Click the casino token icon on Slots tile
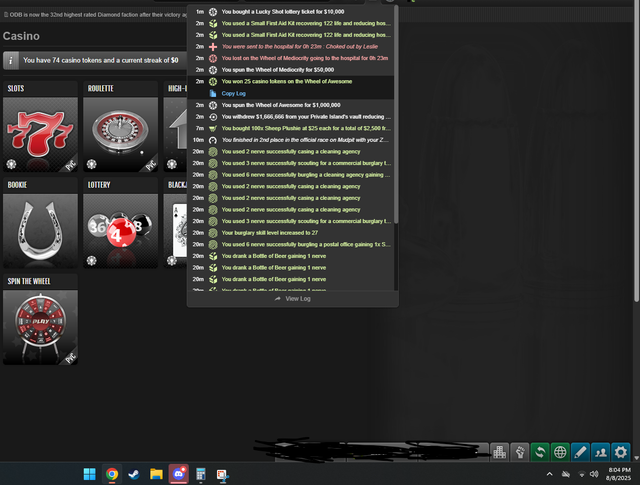Image resolution: width=640 pixels, height=485 pixels. coord(11,164)
